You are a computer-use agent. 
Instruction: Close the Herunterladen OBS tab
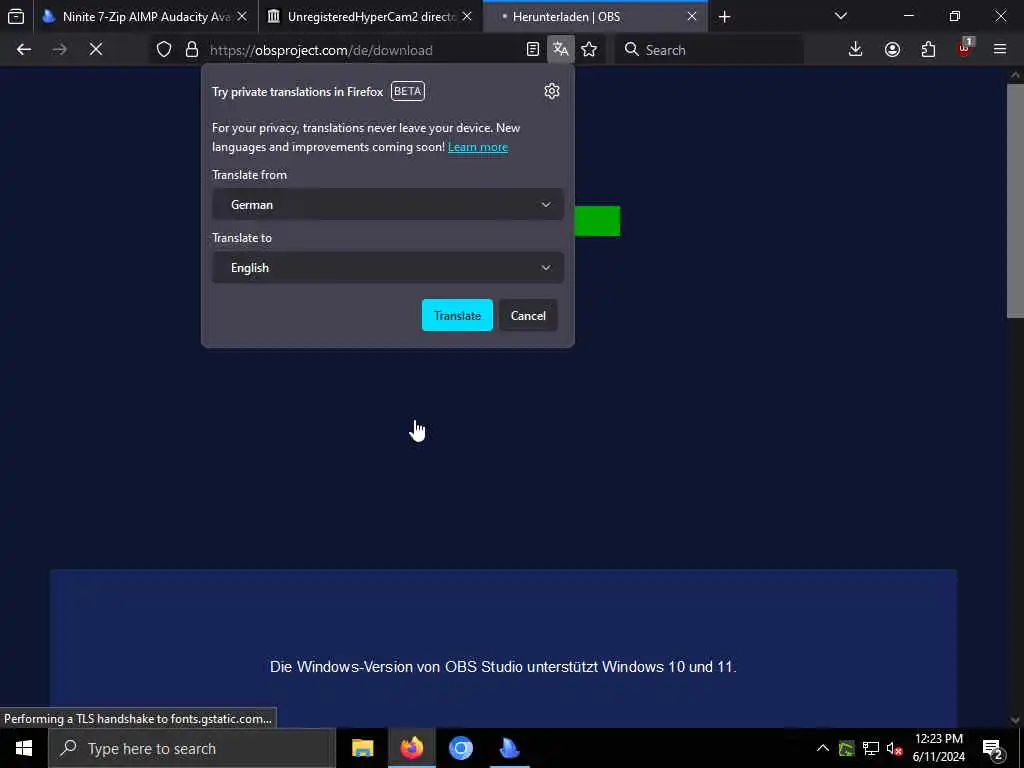pos(692,16)
